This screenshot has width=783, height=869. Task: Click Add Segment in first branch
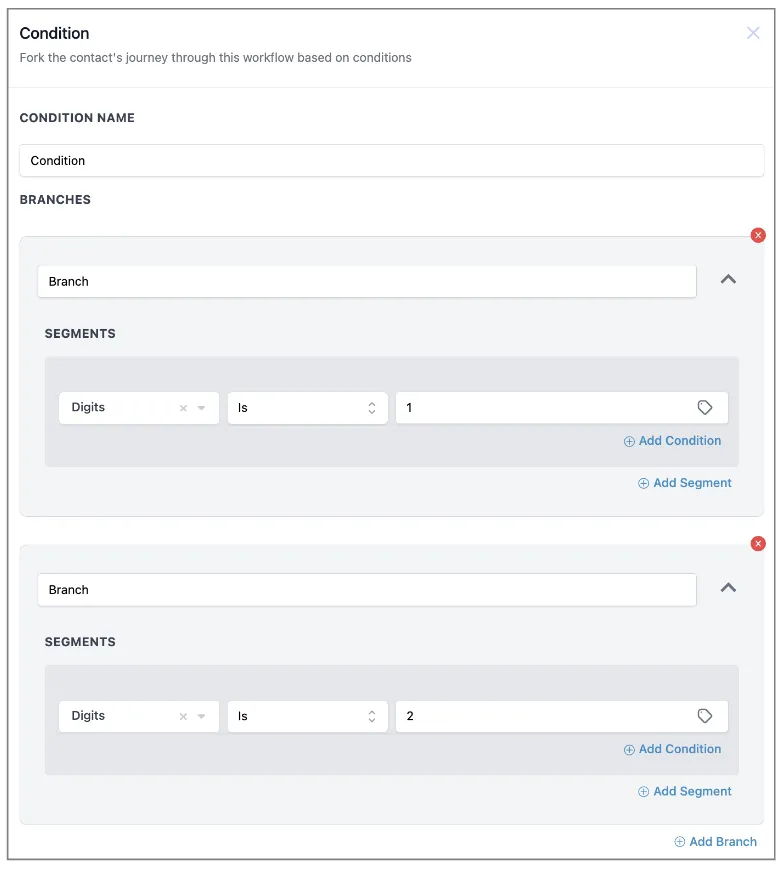(x=685, y=483)
